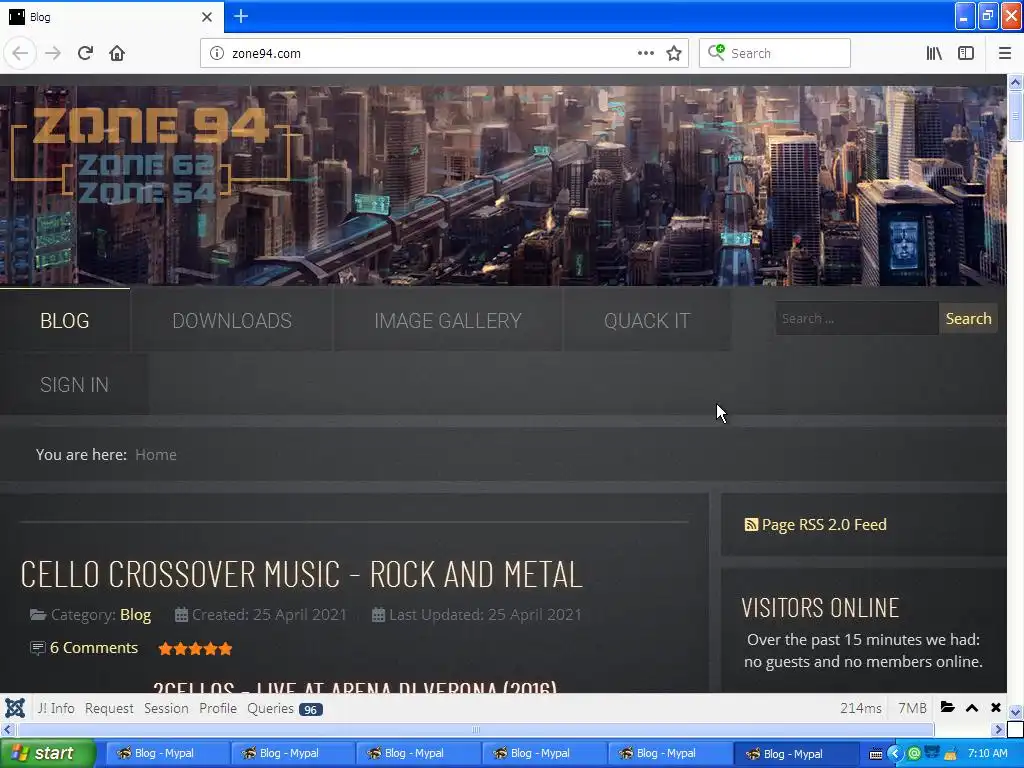1024x768 pixels.
Task: Open the BLOG navigation item
Action: [65, 320]
